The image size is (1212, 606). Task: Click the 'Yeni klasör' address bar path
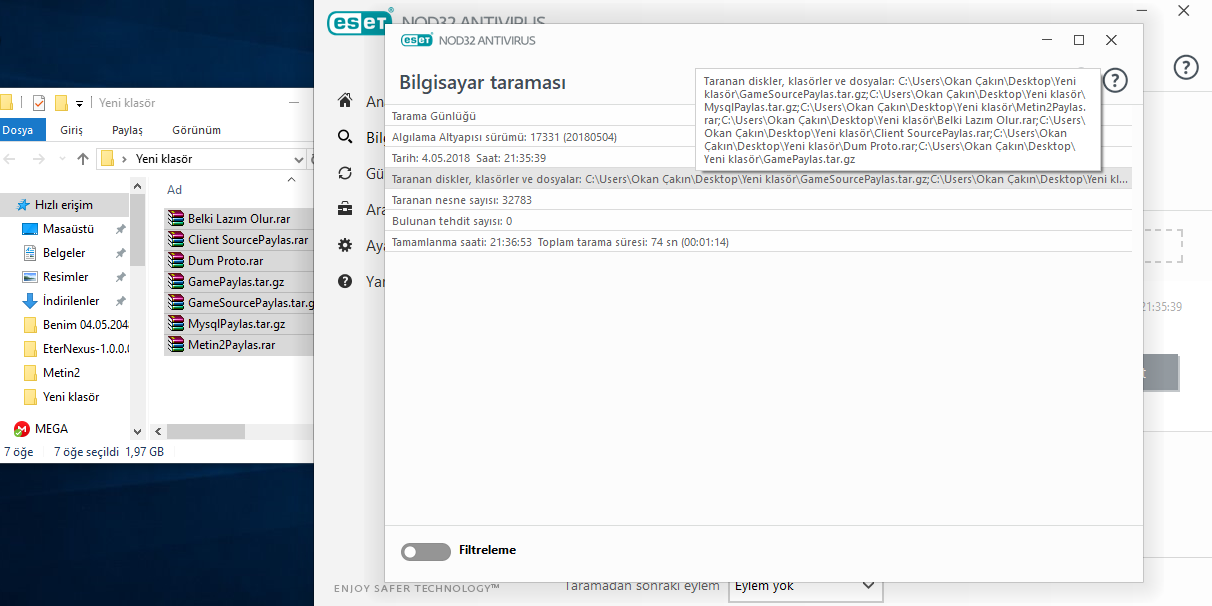click(164, 159)
